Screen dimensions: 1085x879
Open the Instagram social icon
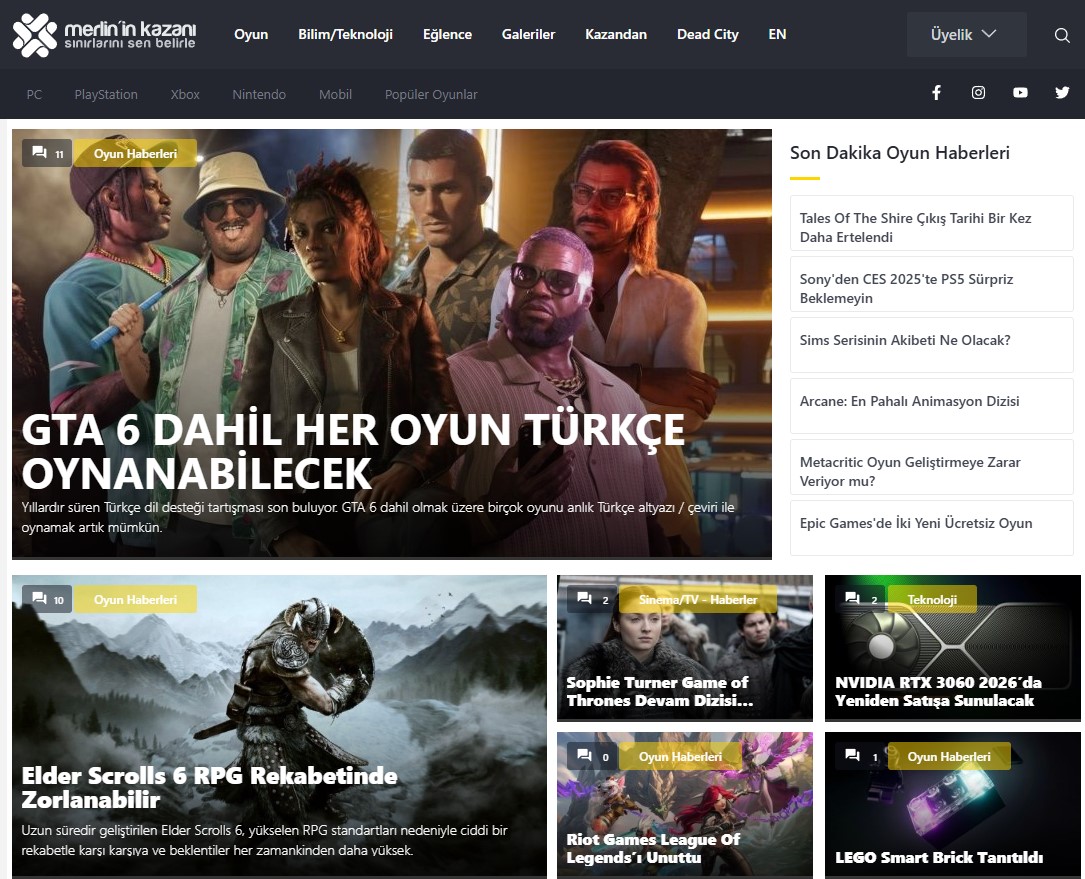coord(978,93)
